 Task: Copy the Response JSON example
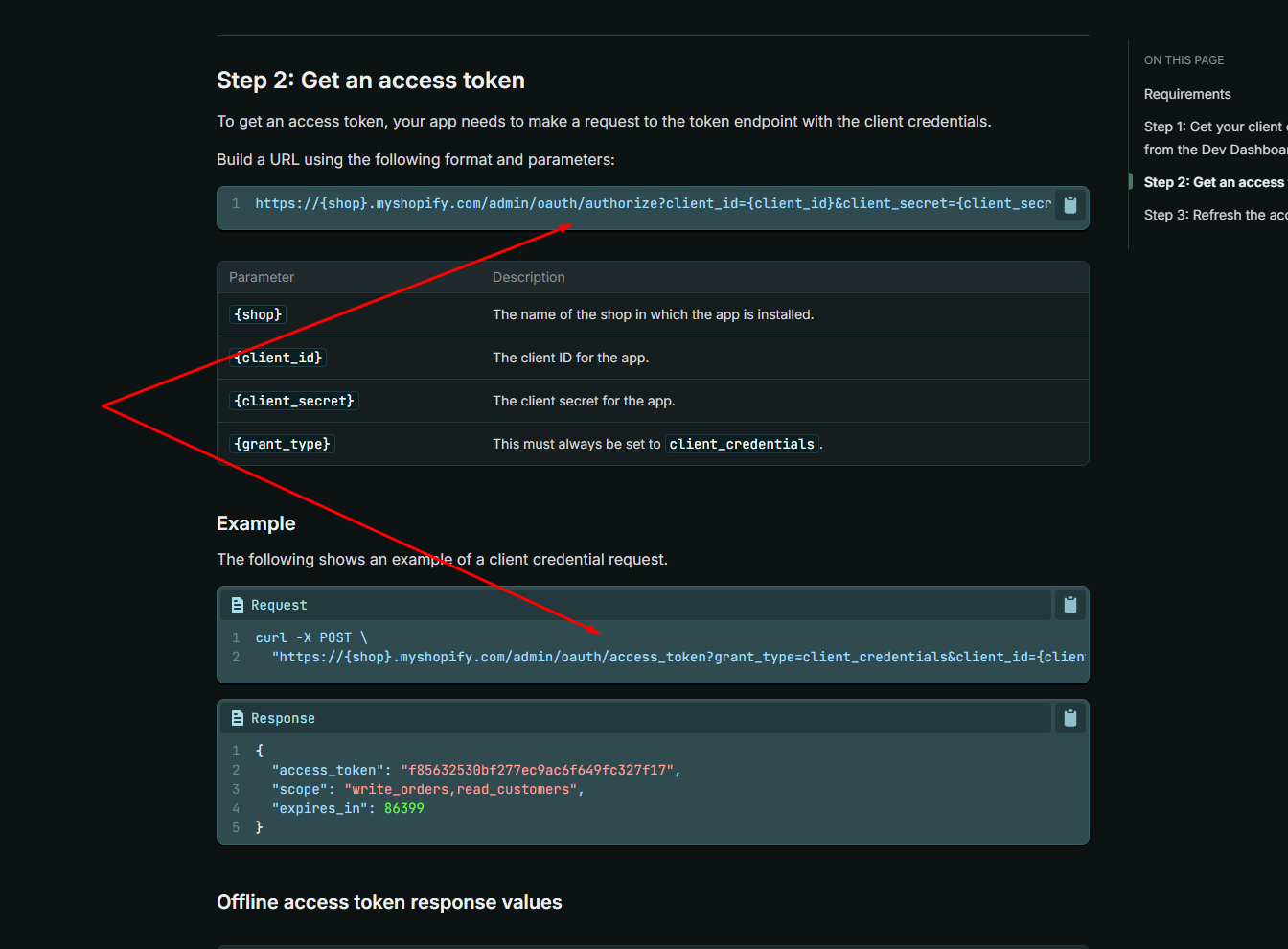coord(1070,718)
